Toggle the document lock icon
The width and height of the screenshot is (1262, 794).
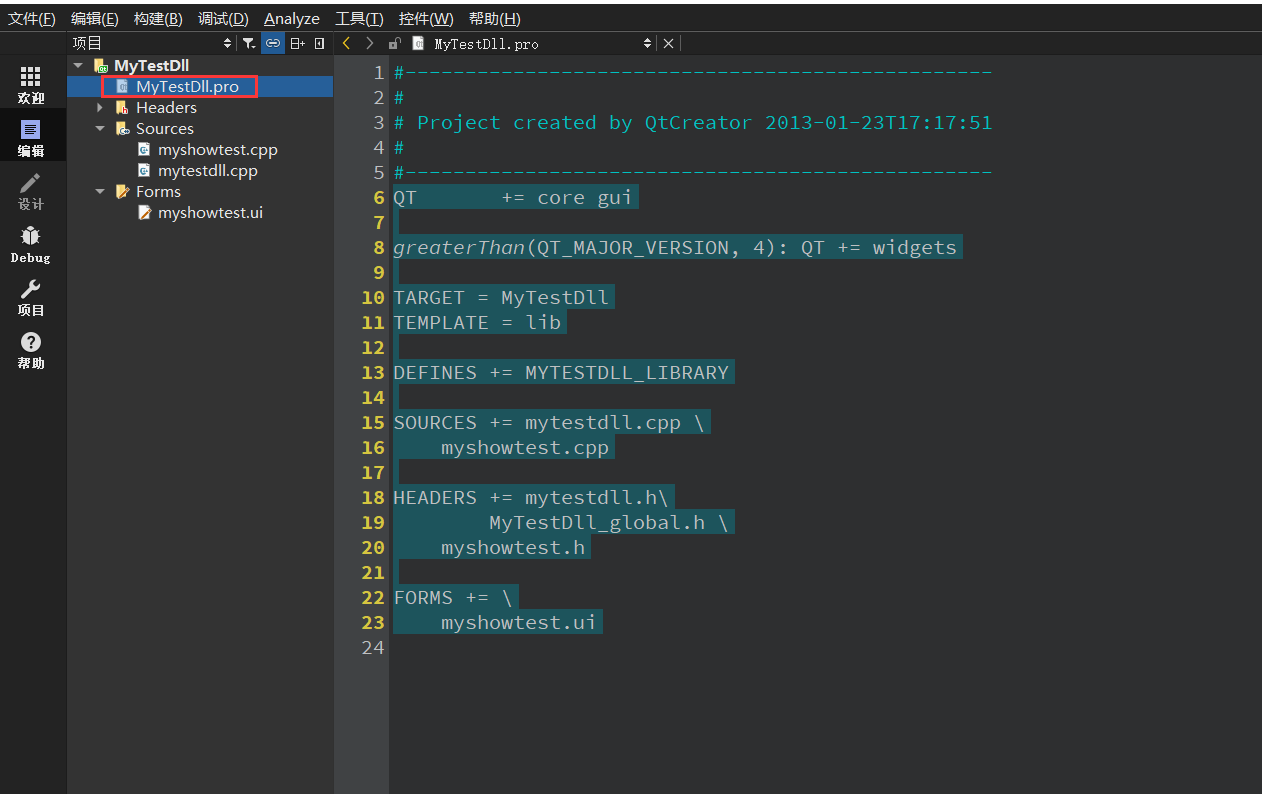click(393, 43)
